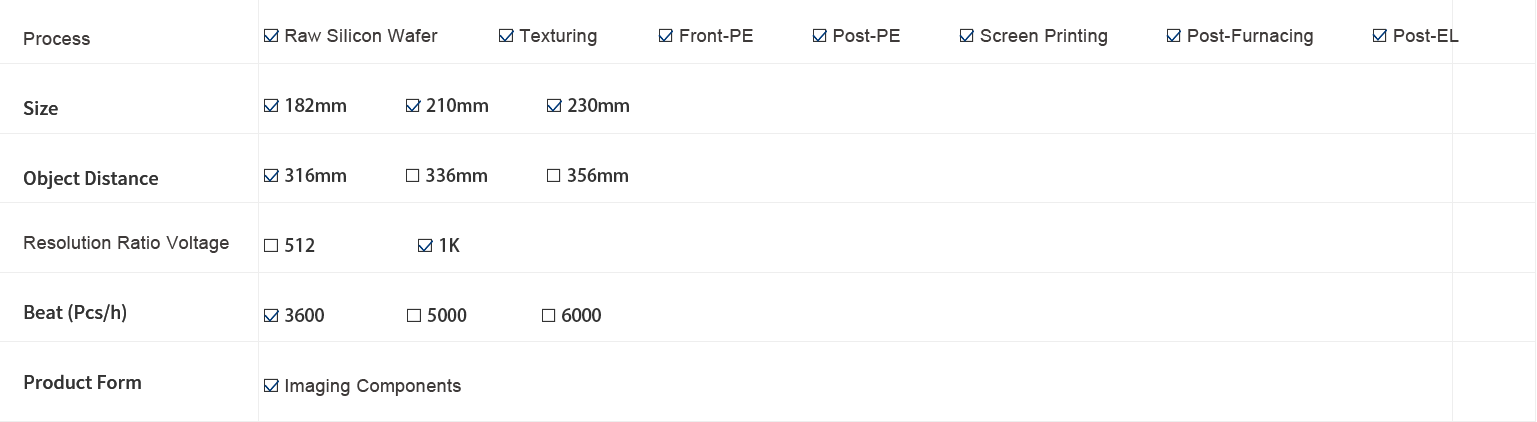Viewport: 1537px width, 422px height.
Task: Uncheck the 182mm size option
Action: [x=271, y=106]
